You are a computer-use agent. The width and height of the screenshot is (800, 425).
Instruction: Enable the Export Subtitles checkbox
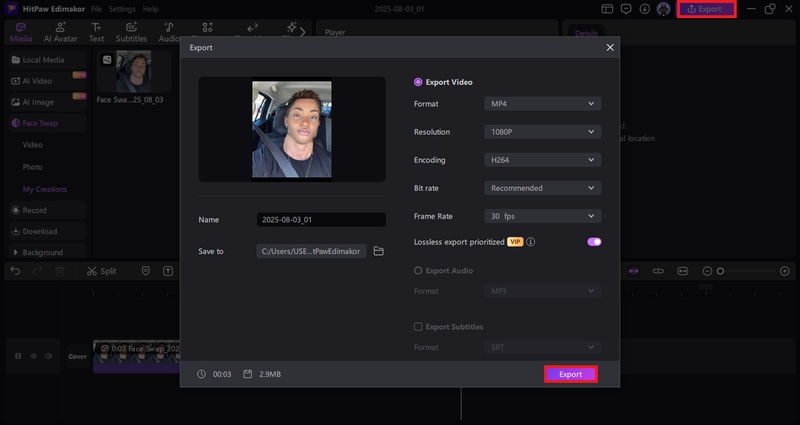click(x=418, y=327)
